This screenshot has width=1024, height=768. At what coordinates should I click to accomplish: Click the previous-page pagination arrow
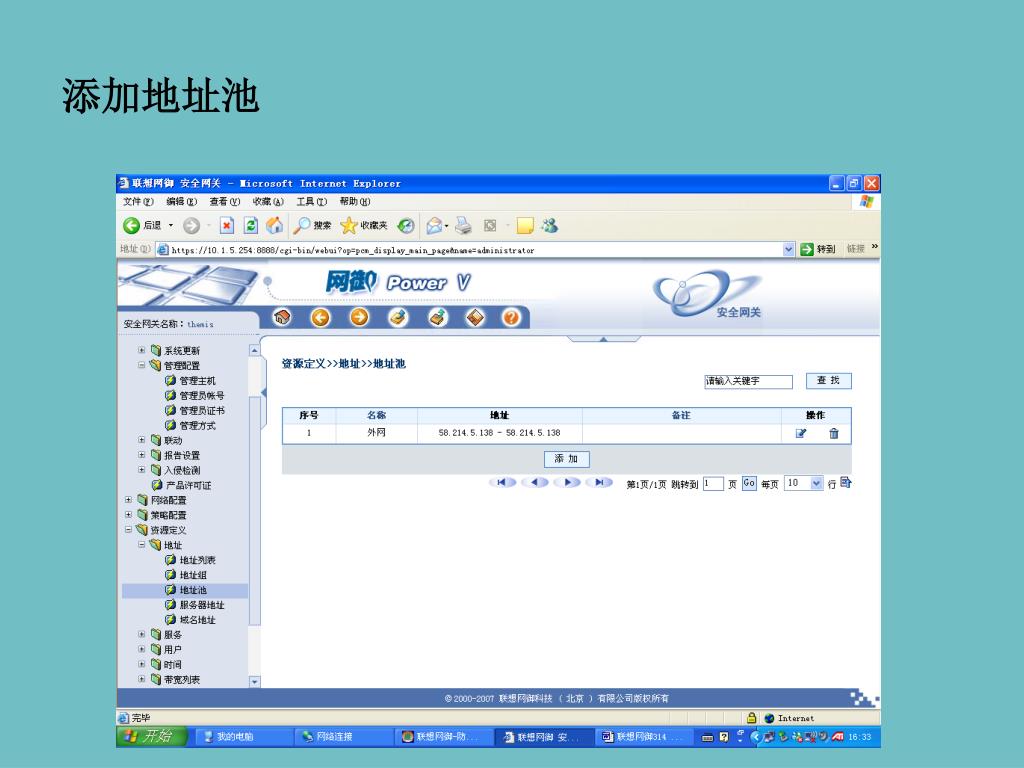[x=535, y=483]
